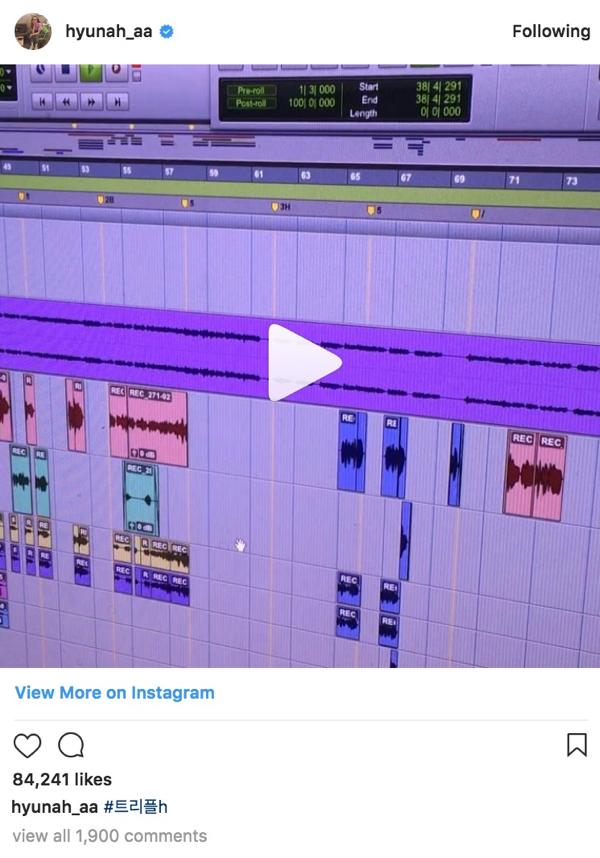The height and width of the screenshot is (858, 600).
Task: Open comments with the speech bubble icon
Action: pos(71,745)
